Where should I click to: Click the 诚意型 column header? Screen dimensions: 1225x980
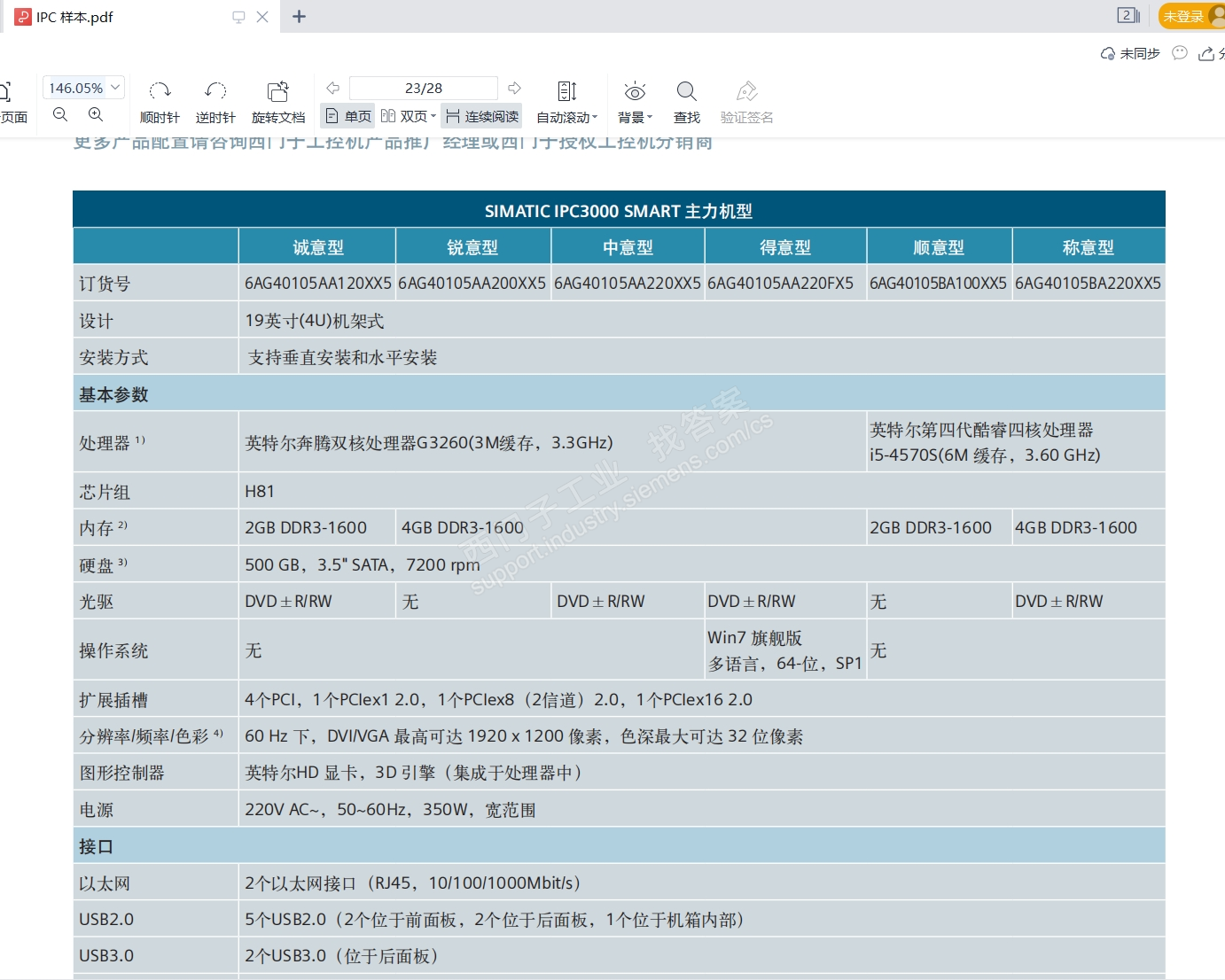click(x=318, y=247)
